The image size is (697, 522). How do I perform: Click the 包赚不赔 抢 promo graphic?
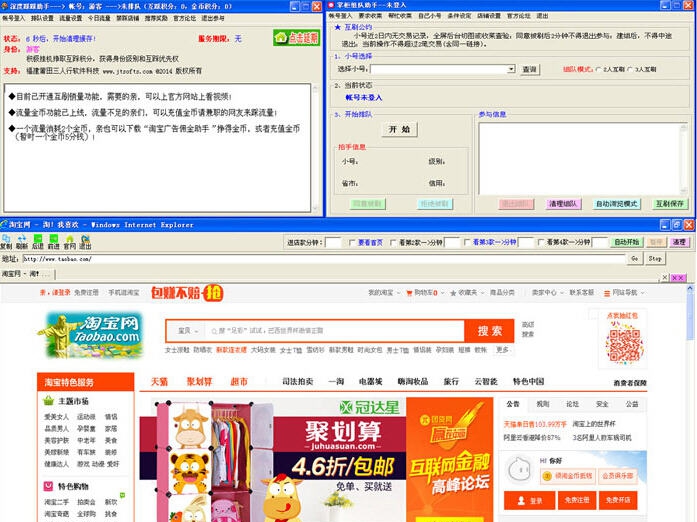pos(187,293)
